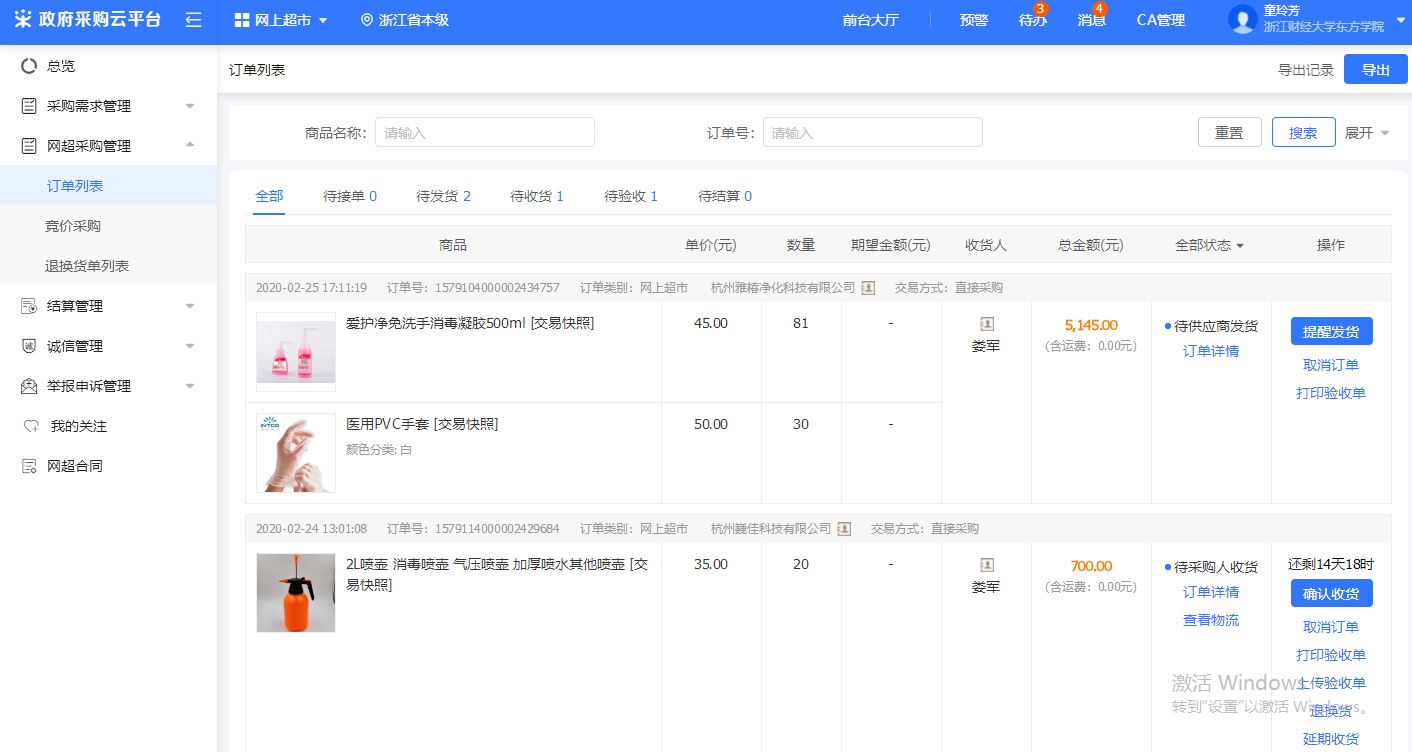Open 查看物流 link for the sprayer order
This screenshot has width=1412, height=752.
1210,620
